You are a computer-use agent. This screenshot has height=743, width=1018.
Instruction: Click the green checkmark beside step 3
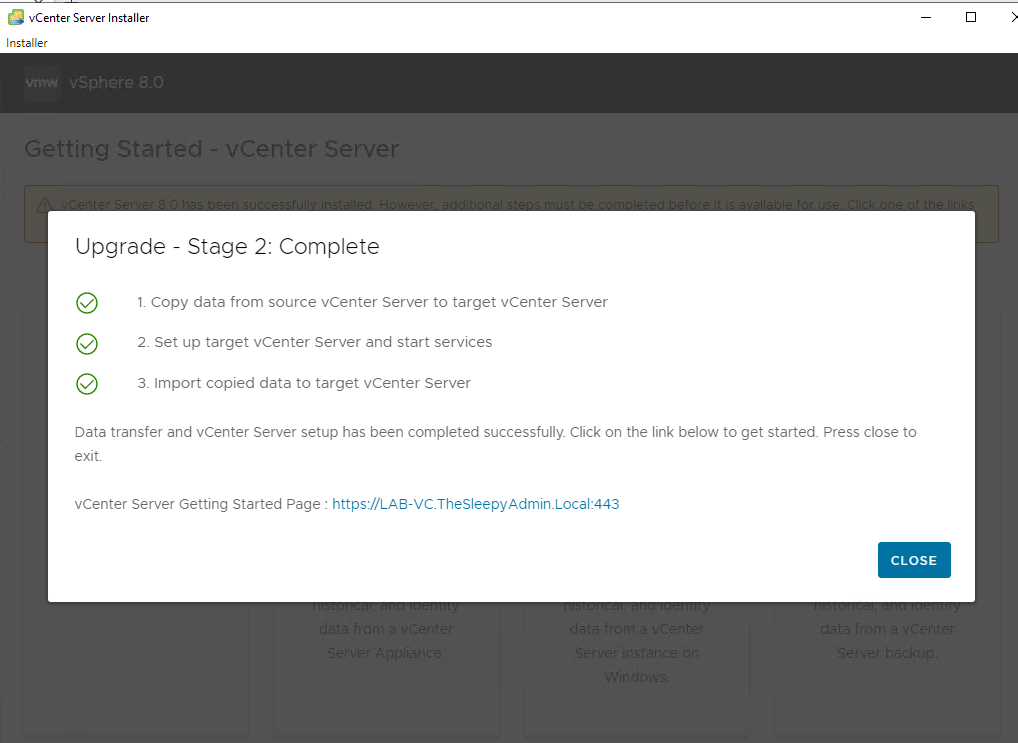coord(87,383)
